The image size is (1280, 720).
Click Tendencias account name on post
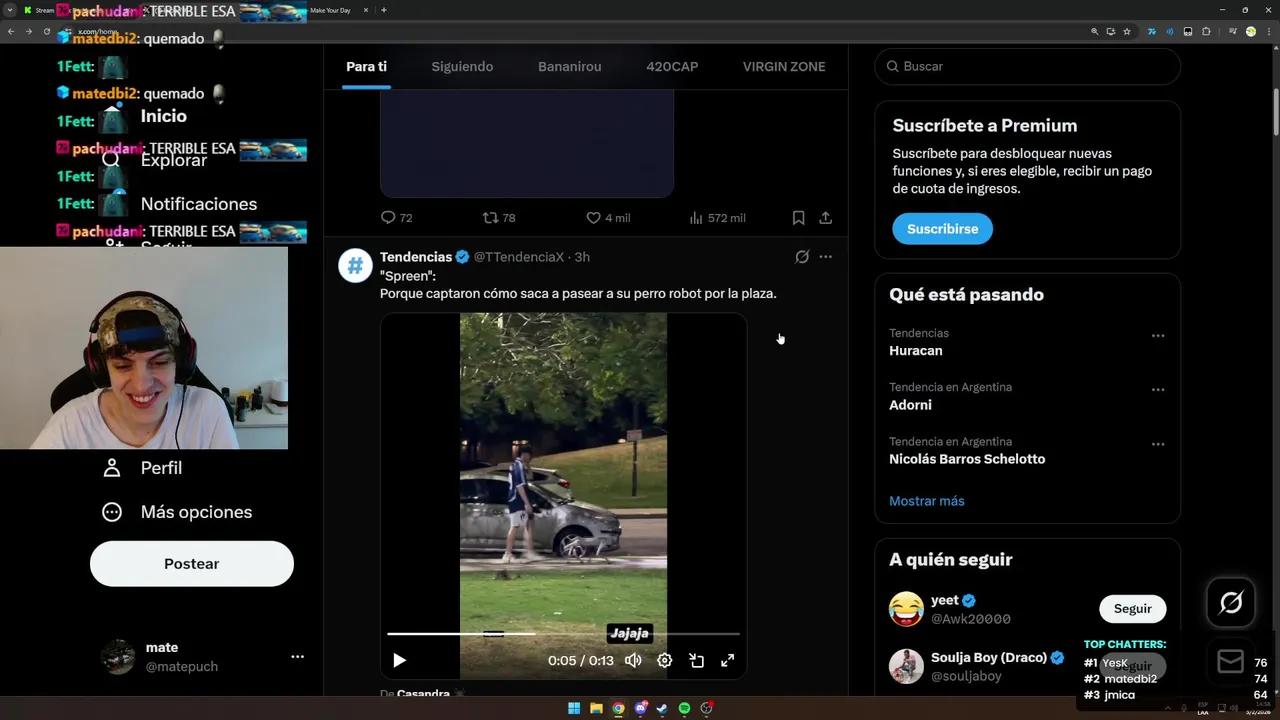pyautogui.click(x=416, y=257)
